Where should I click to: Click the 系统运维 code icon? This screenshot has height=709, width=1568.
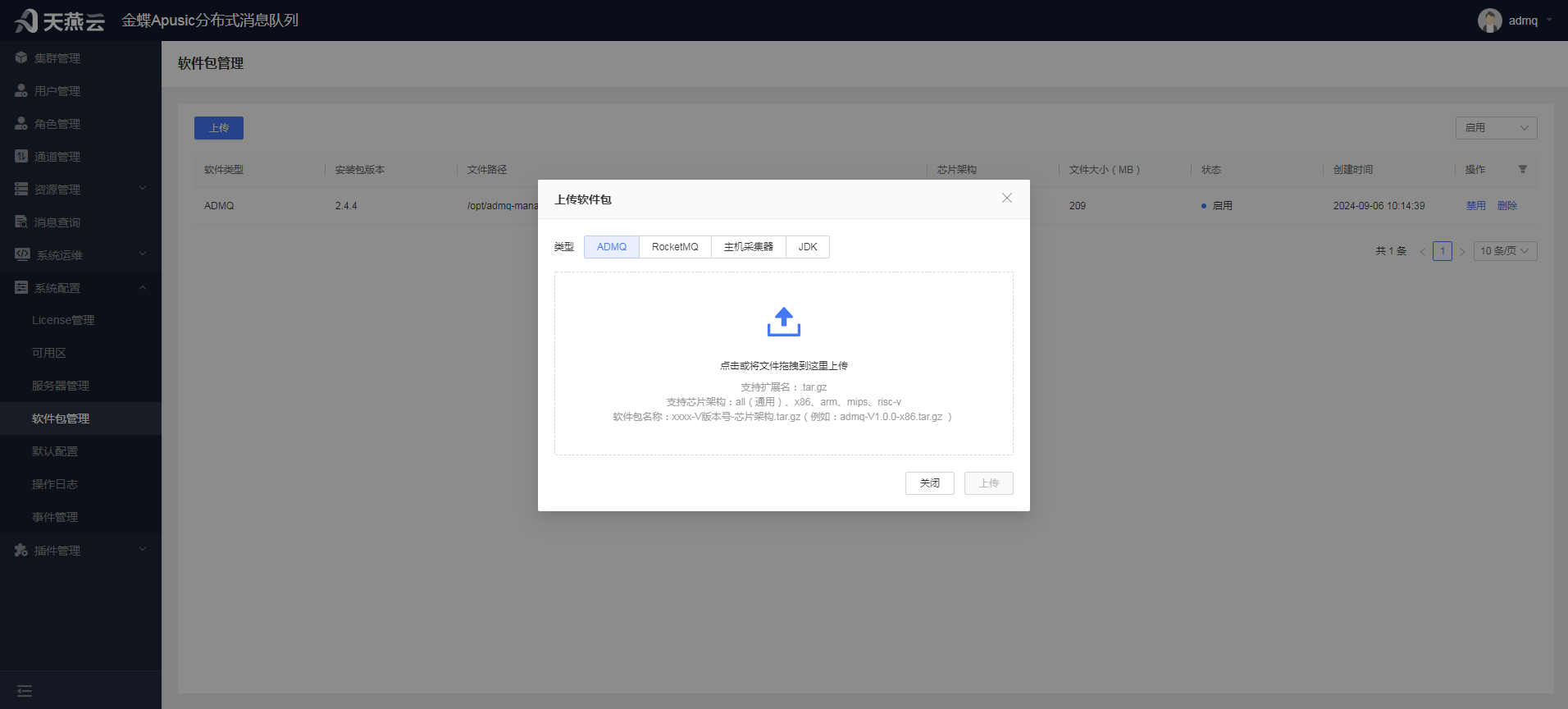[22, 254]
